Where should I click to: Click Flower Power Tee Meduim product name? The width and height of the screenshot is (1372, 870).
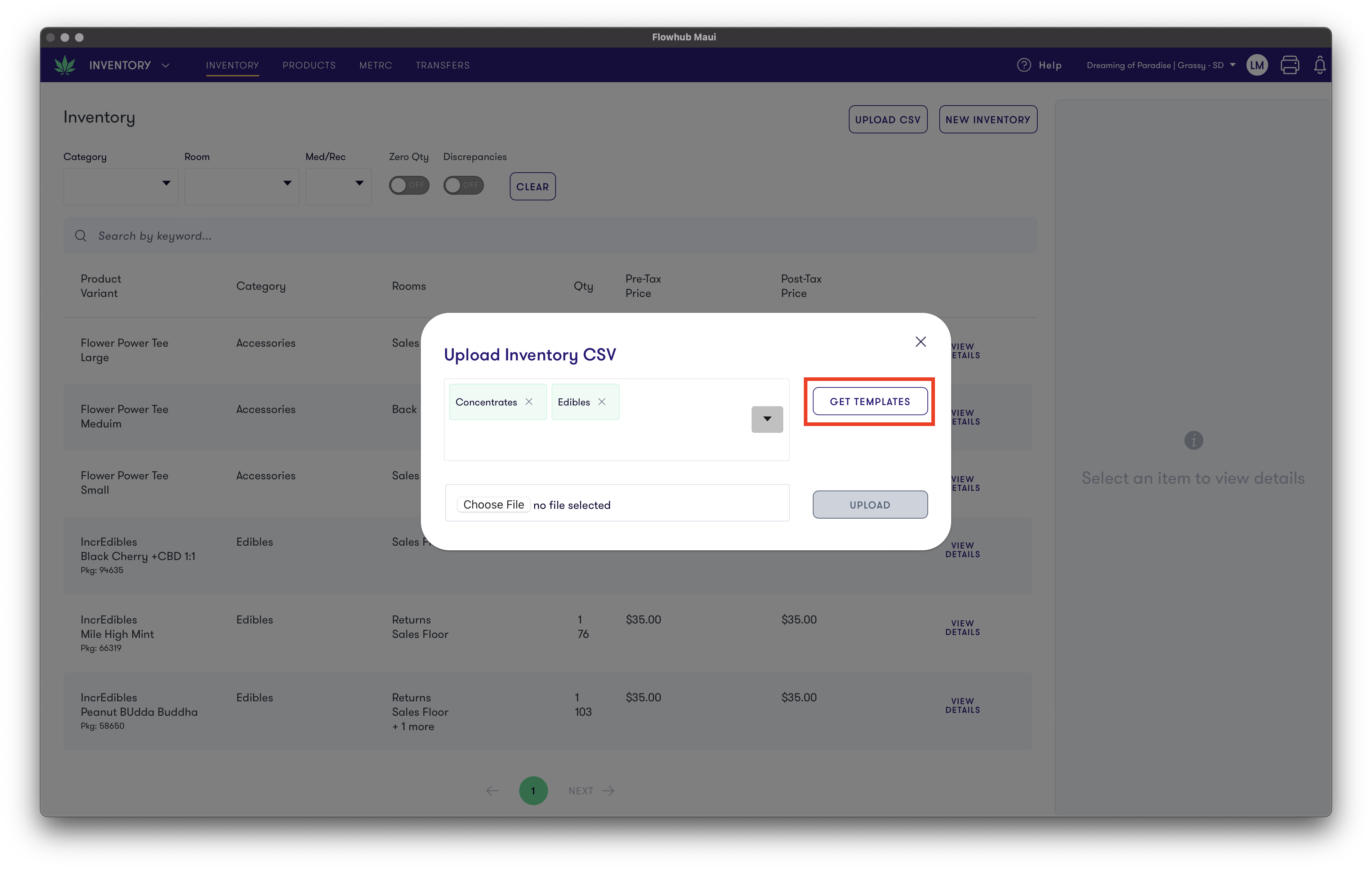point(124,416)
